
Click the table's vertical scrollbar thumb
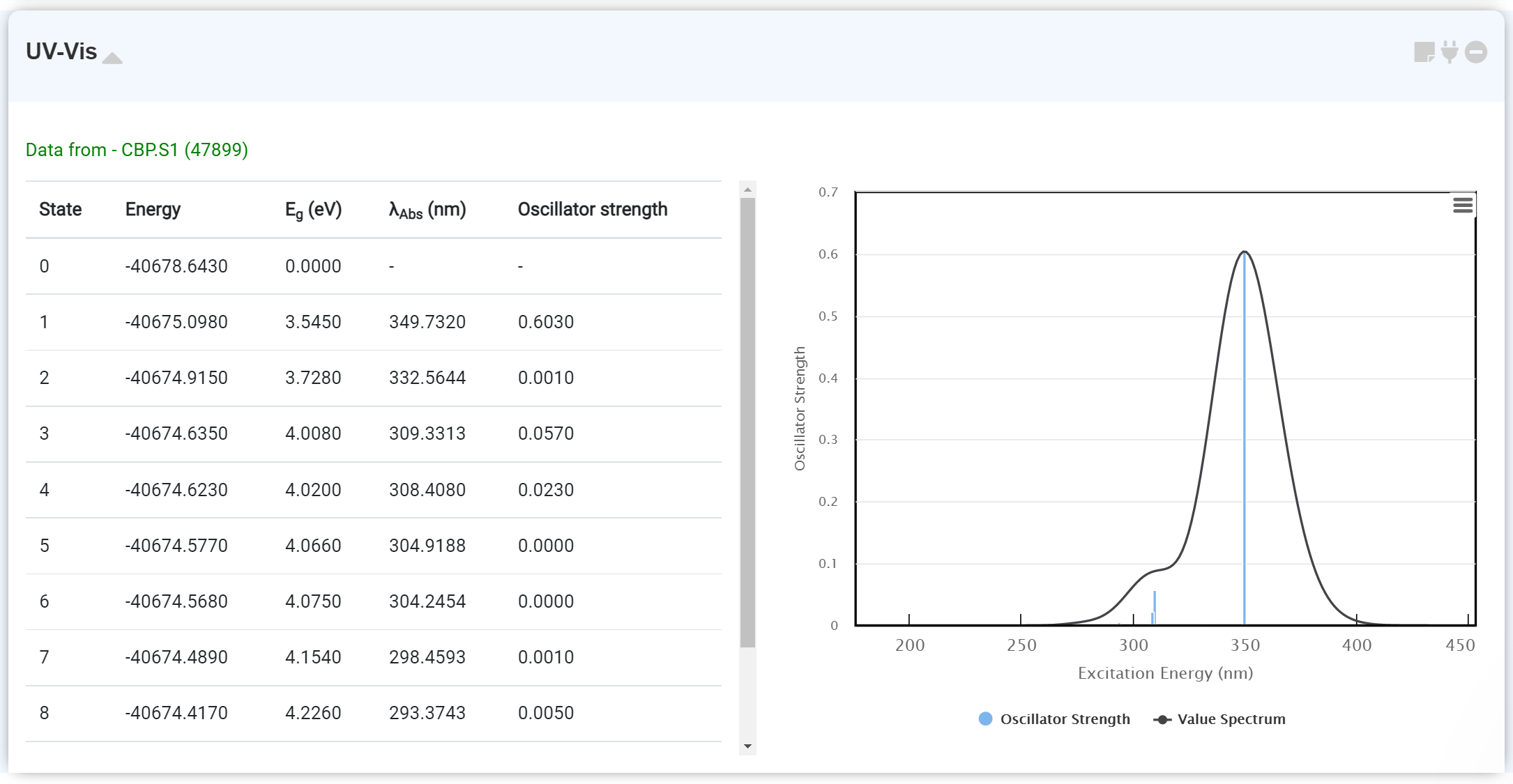click(747, 422)
